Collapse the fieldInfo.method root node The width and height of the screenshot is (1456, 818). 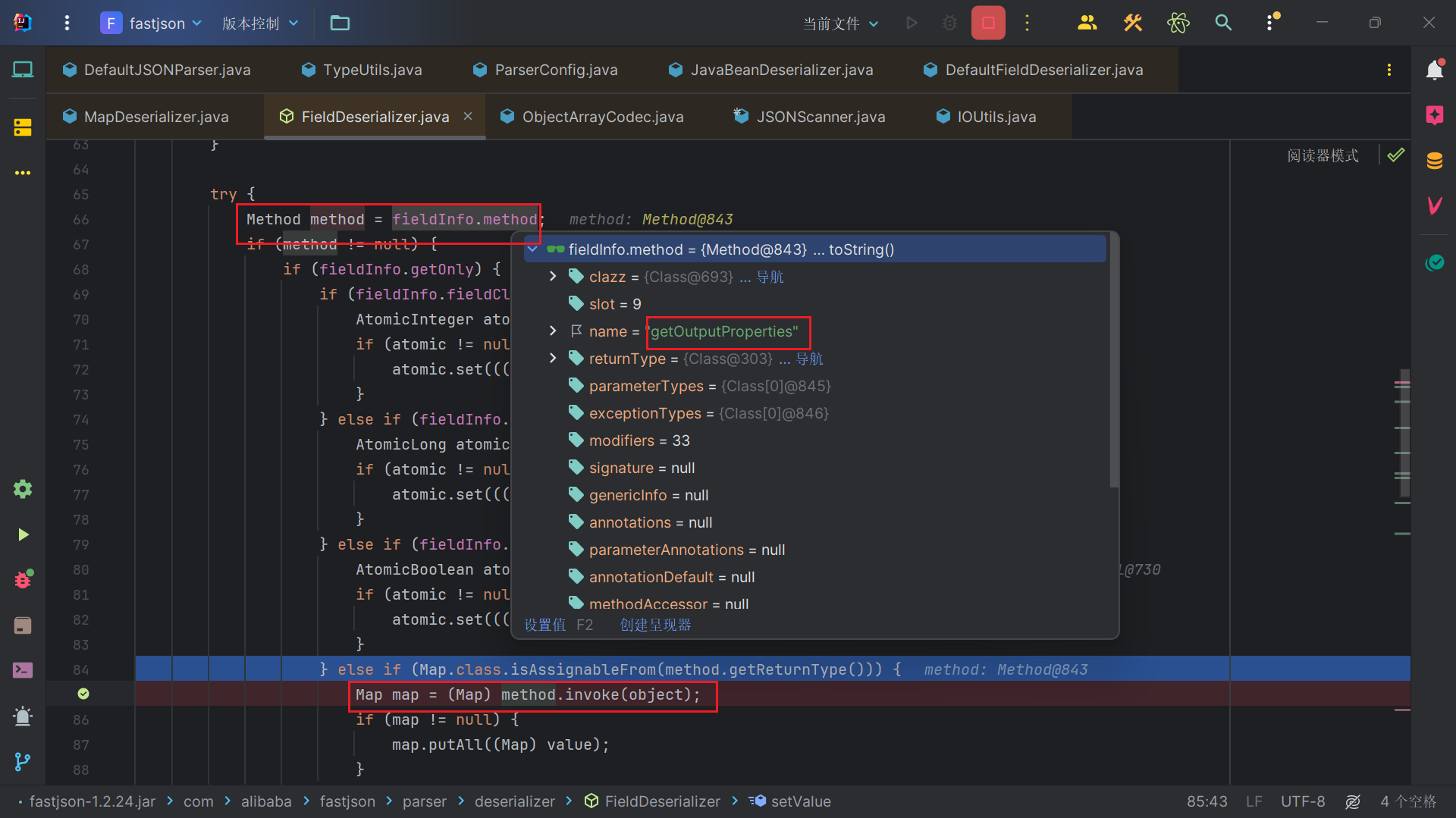coord(532,249)
